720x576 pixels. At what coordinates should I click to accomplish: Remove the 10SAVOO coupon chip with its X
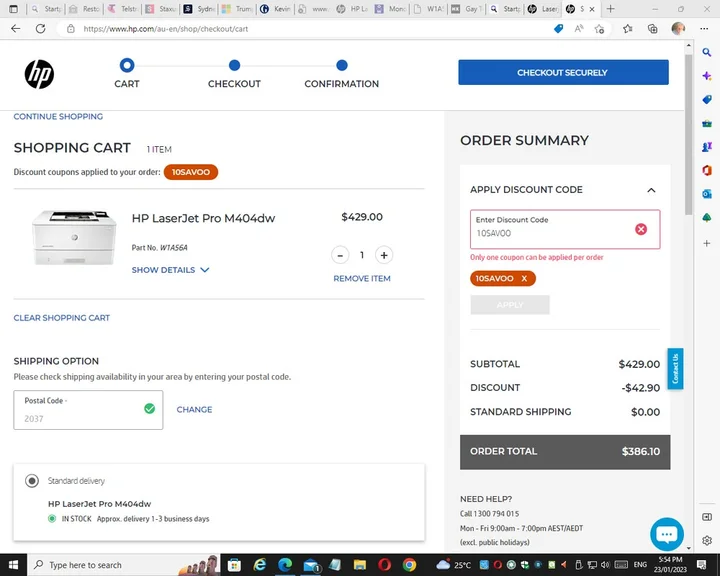pyautogui.click(x=524, y=278)
